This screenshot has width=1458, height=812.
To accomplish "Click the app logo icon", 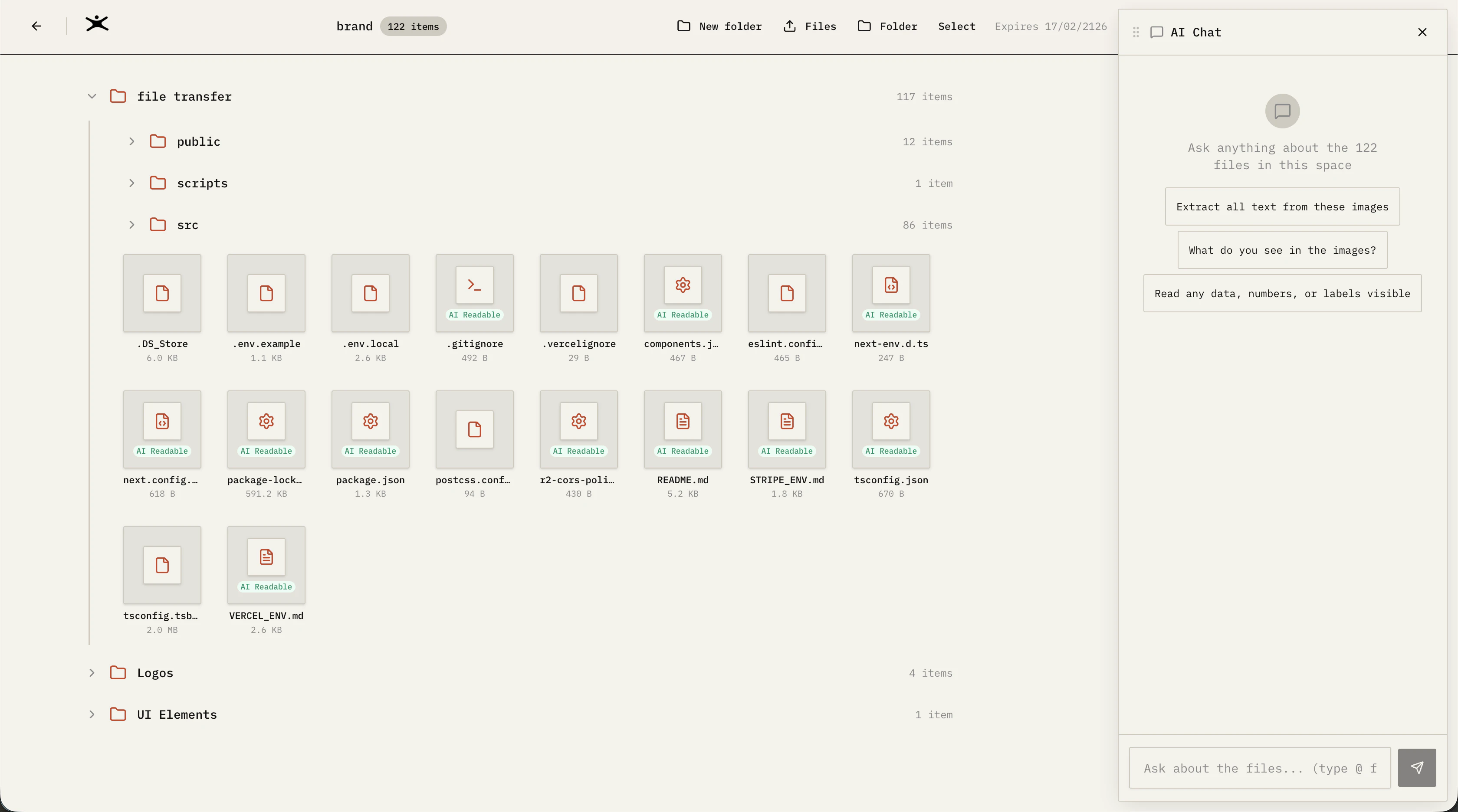I will point(97,24).
